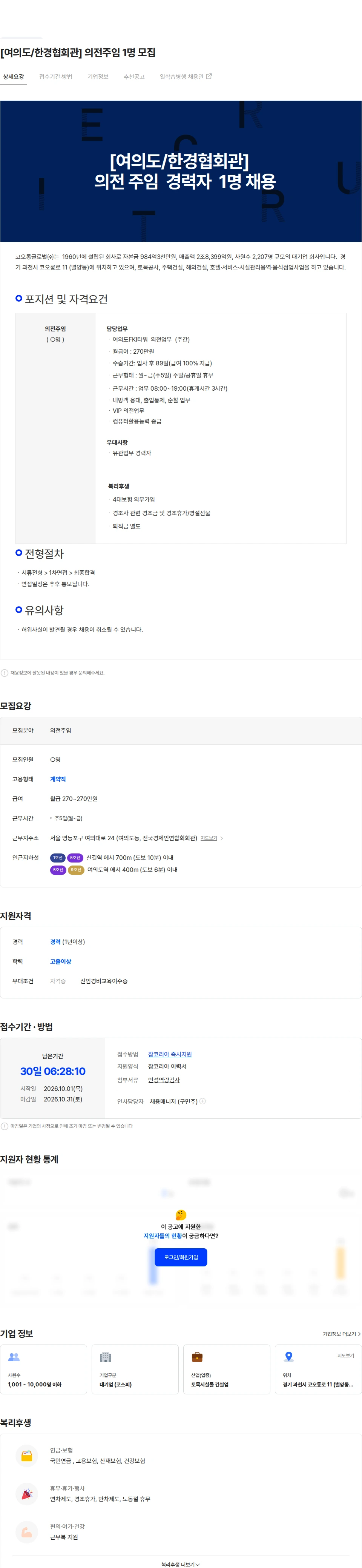Open the 인성역량검사 link

tap(164, 1080)
